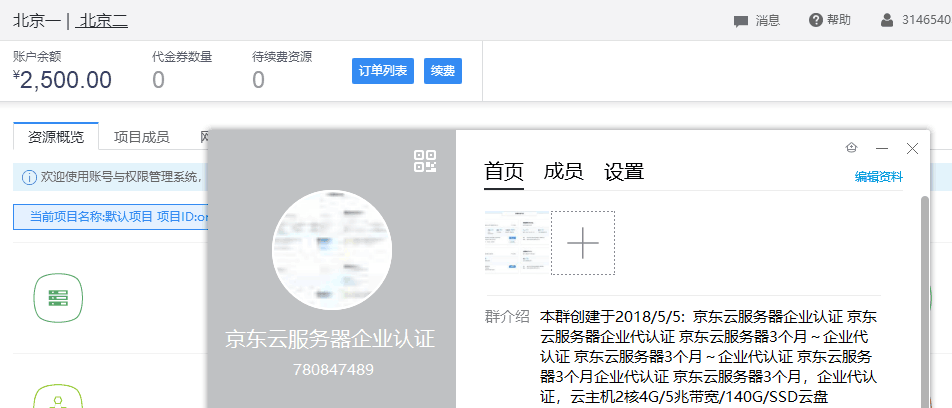This screenshot has width=952, height=408.
Task: Click the 待续费资源 label
Action: click(282, 58)
